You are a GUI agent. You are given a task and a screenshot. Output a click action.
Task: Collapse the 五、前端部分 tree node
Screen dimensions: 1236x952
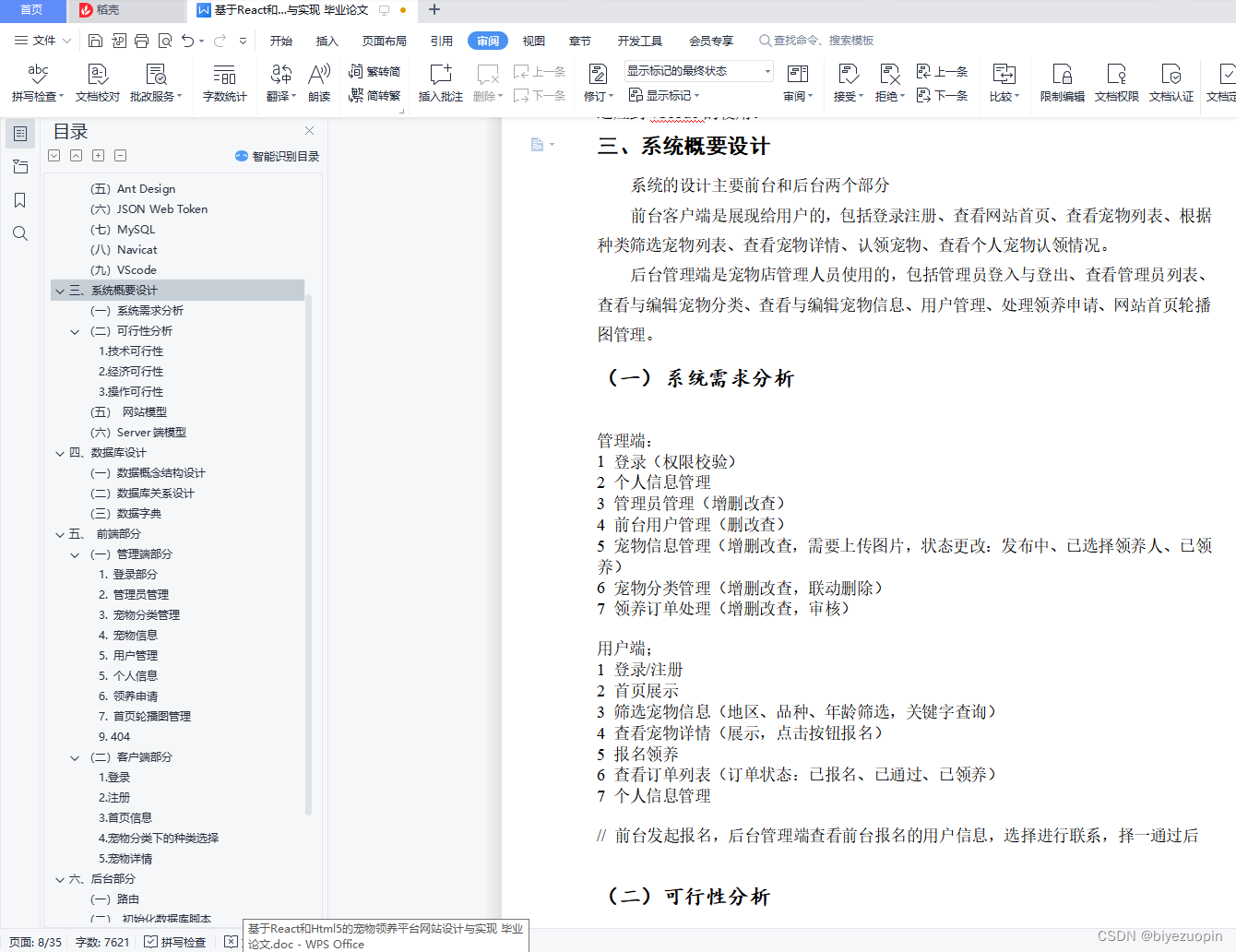click(x=60, y=534)
